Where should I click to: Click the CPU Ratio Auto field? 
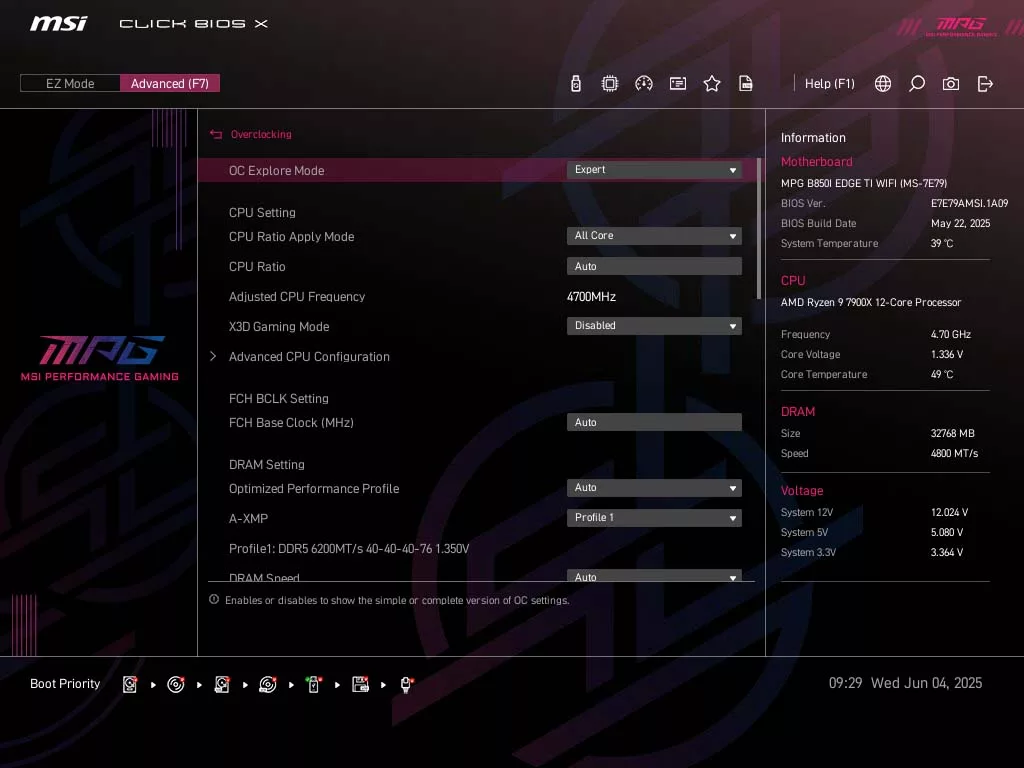(x=654, y=266)
